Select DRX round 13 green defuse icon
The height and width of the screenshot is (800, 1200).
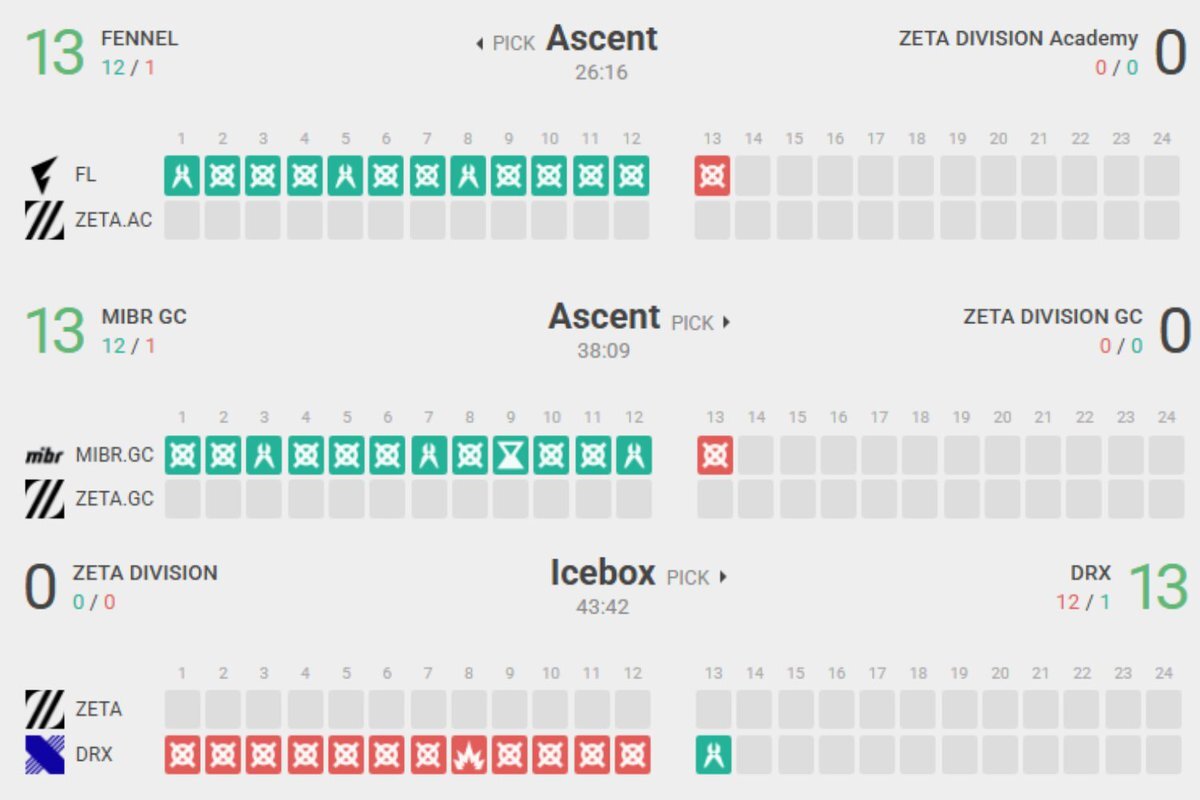click(714, 755)
